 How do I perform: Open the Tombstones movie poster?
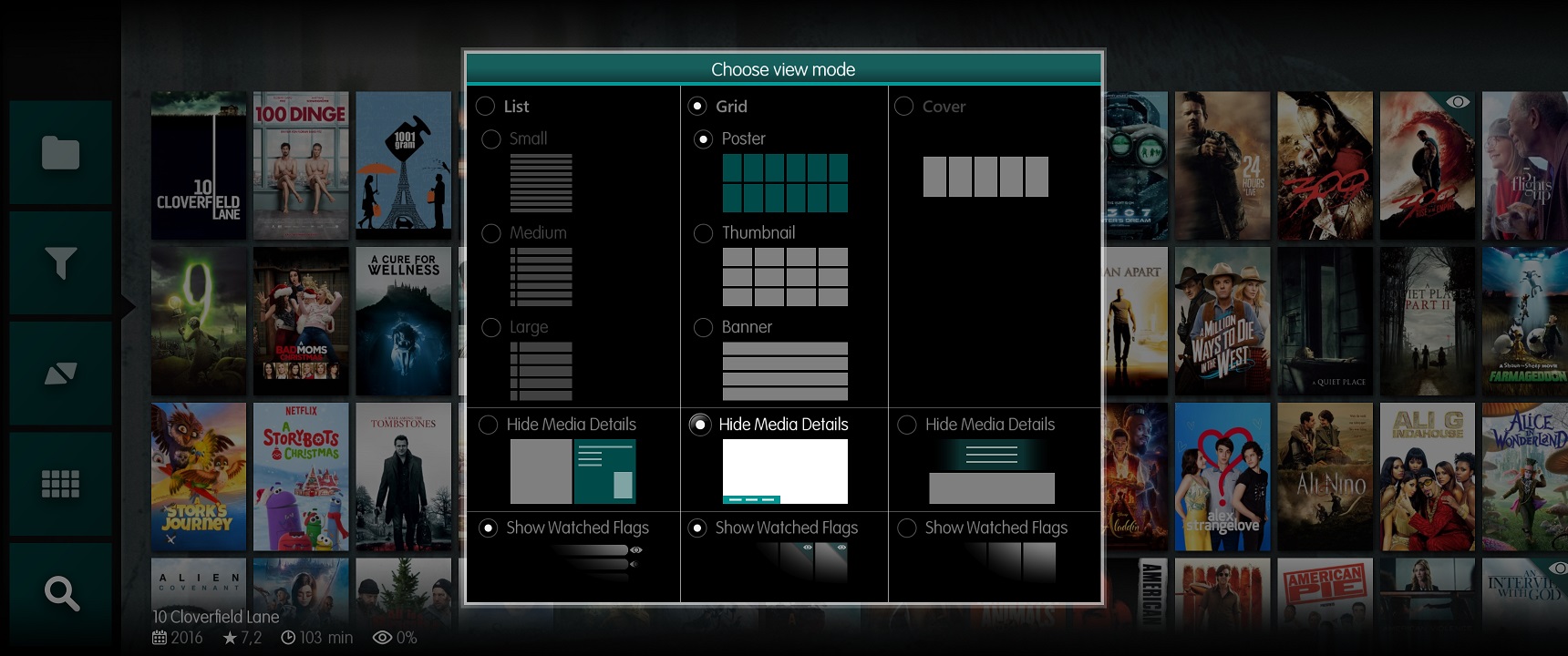tap(404, 477)
